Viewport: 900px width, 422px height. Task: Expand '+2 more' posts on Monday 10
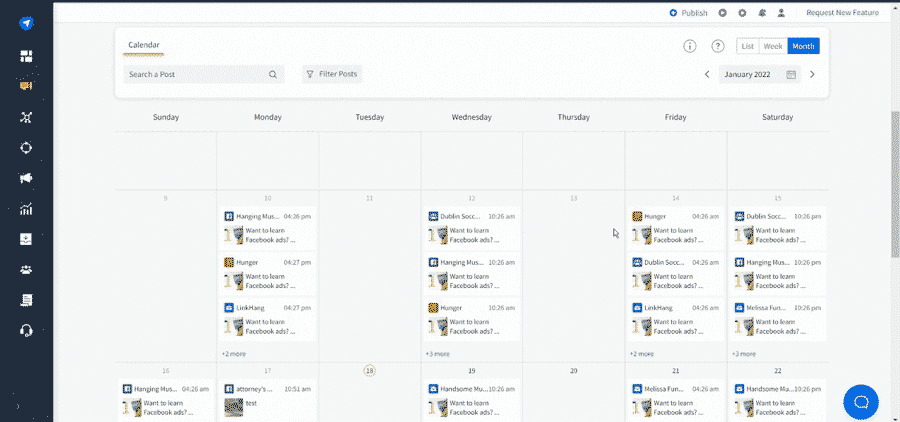(233, 353)
